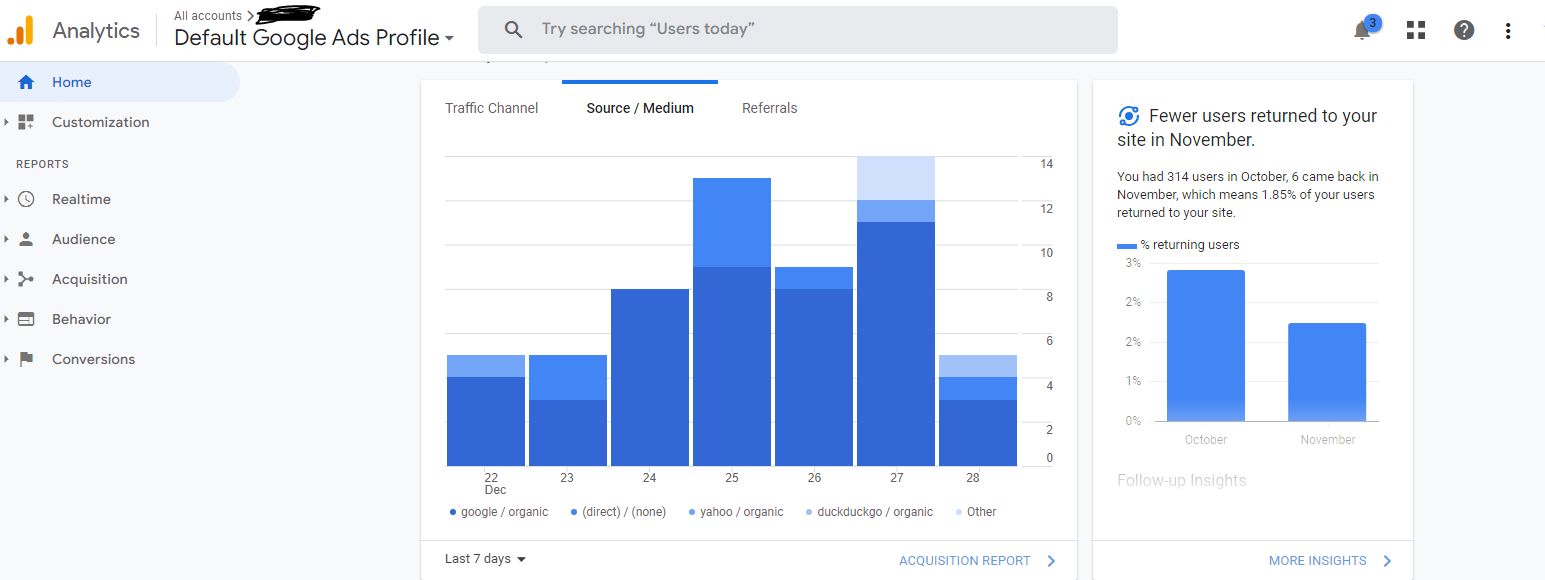This screenshot has width=1545, height=580.
Task: Open the help question mark icon
Action: (x=1464, y=30)
